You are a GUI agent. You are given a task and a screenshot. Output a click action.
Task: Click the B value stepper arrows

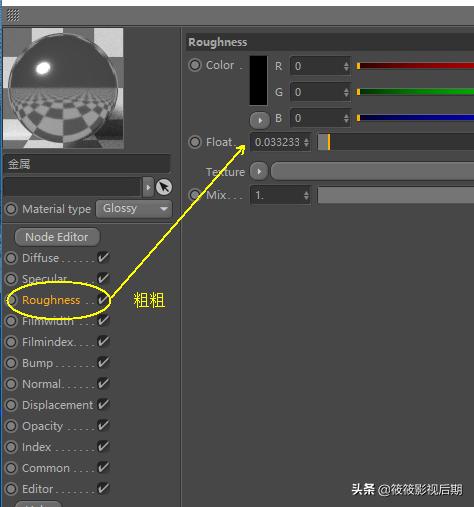click(x=346, y=118)
